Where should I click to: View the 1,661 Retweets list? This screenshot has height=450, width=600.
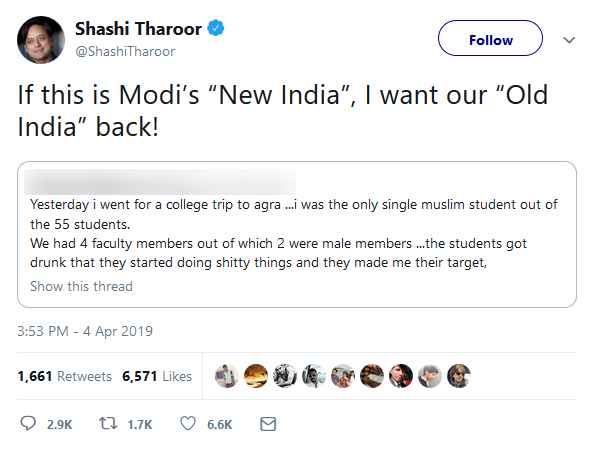(65, 376)
